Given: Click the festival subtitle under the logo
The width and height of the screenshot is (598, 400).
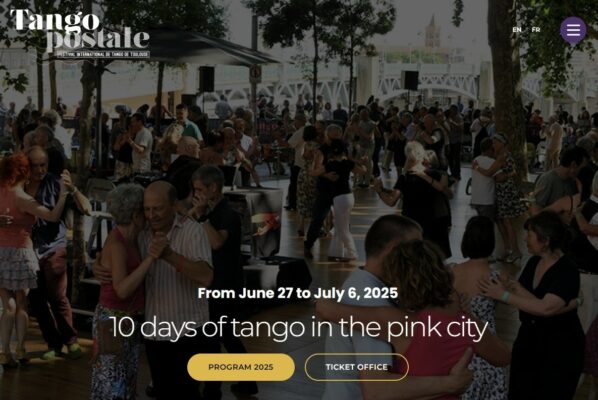Looking at the screenshot, I should coord(103,55).
